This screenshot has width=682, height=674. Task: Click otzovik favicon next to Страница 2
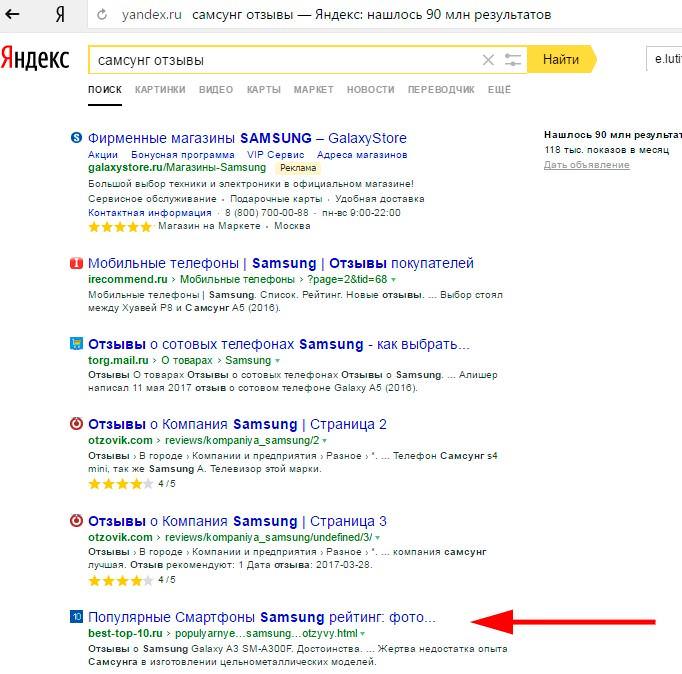76,424
